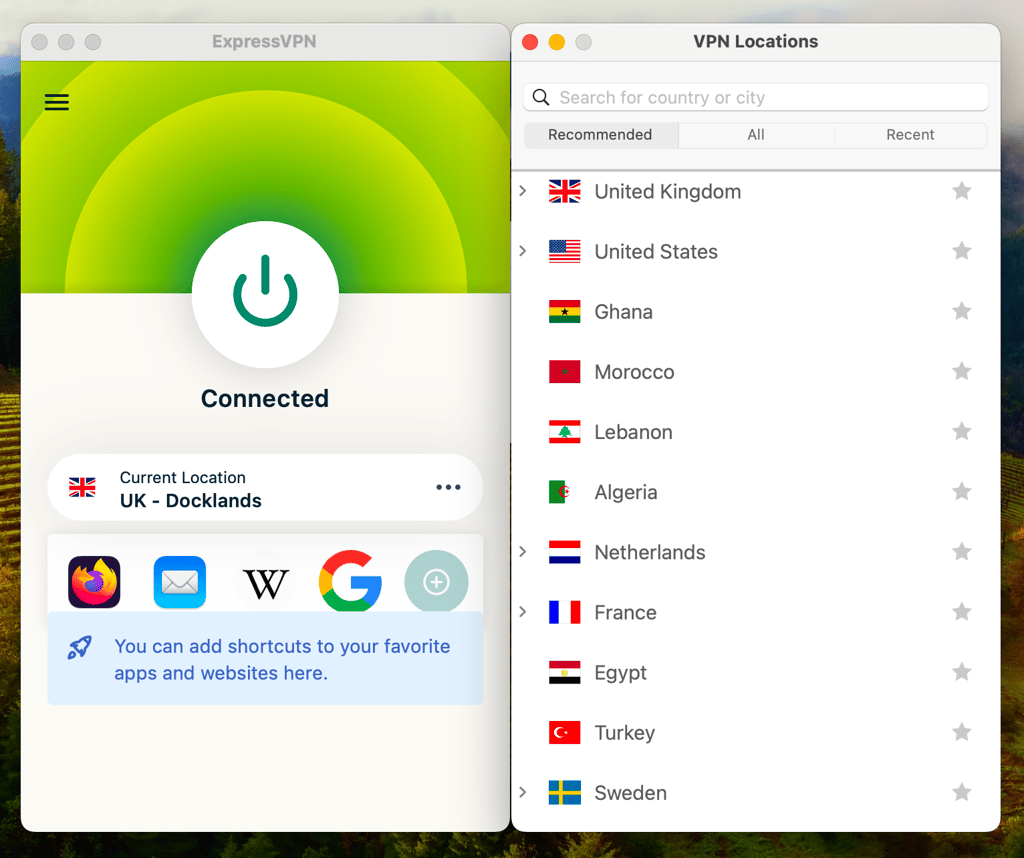1024x858 pixels.
Task: Connect to Morocco location
Action: coord(634,372)
